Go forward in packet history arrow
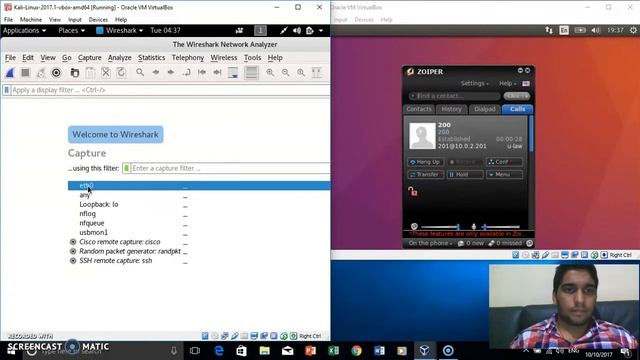 171,72
